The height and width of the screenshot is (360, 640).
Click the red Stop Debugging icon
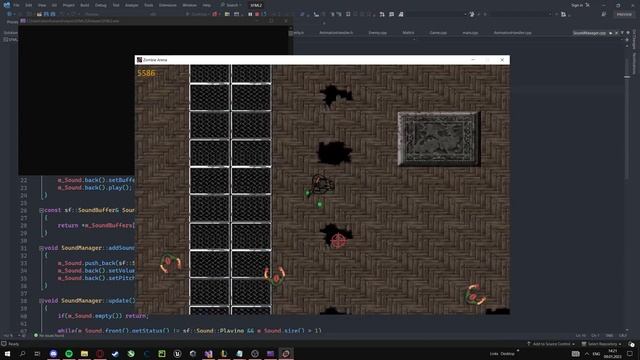tap(257, 14)
